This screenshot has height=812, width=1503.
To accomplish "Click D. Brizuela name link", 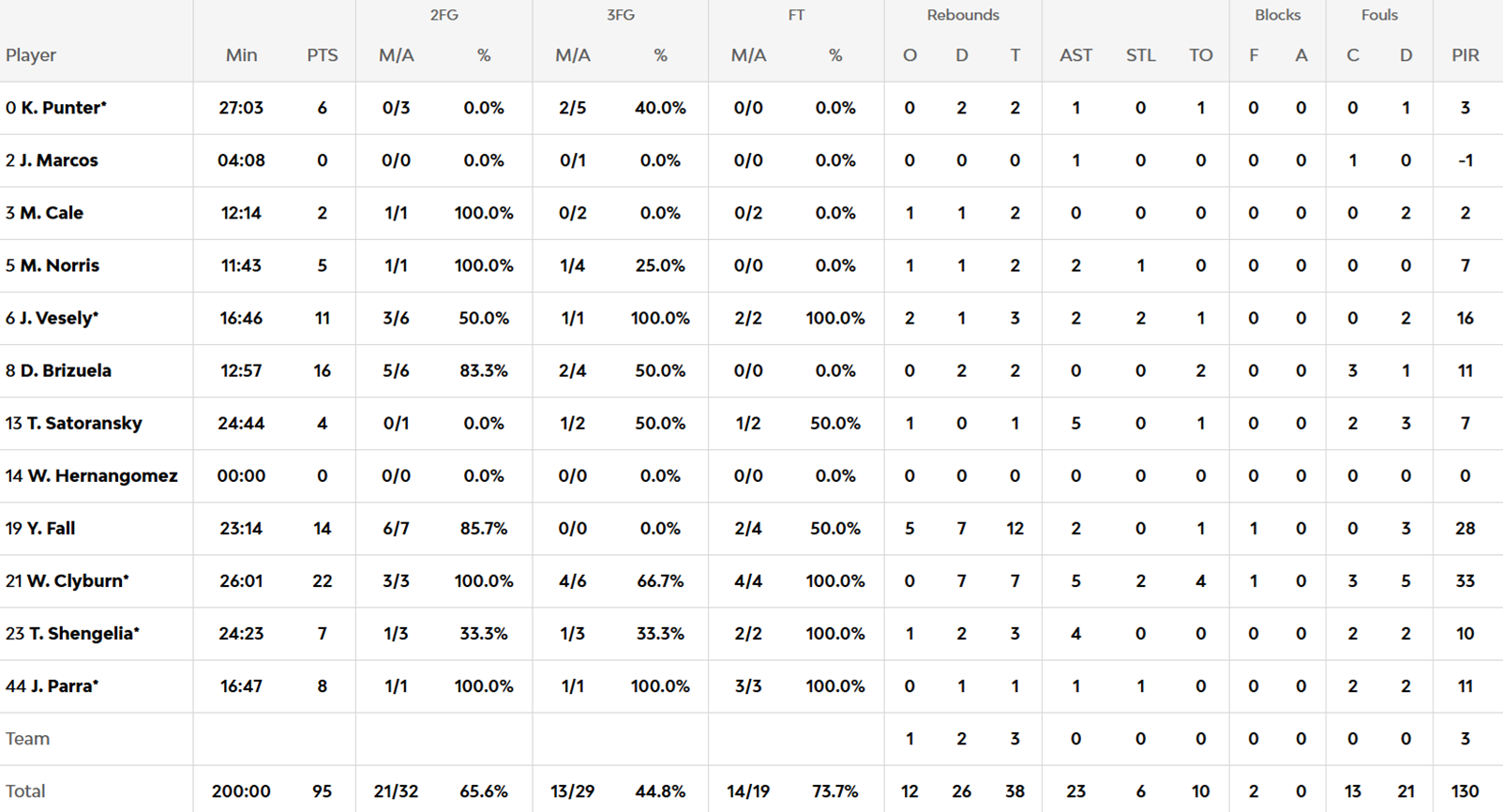I will tap(66, 370).
